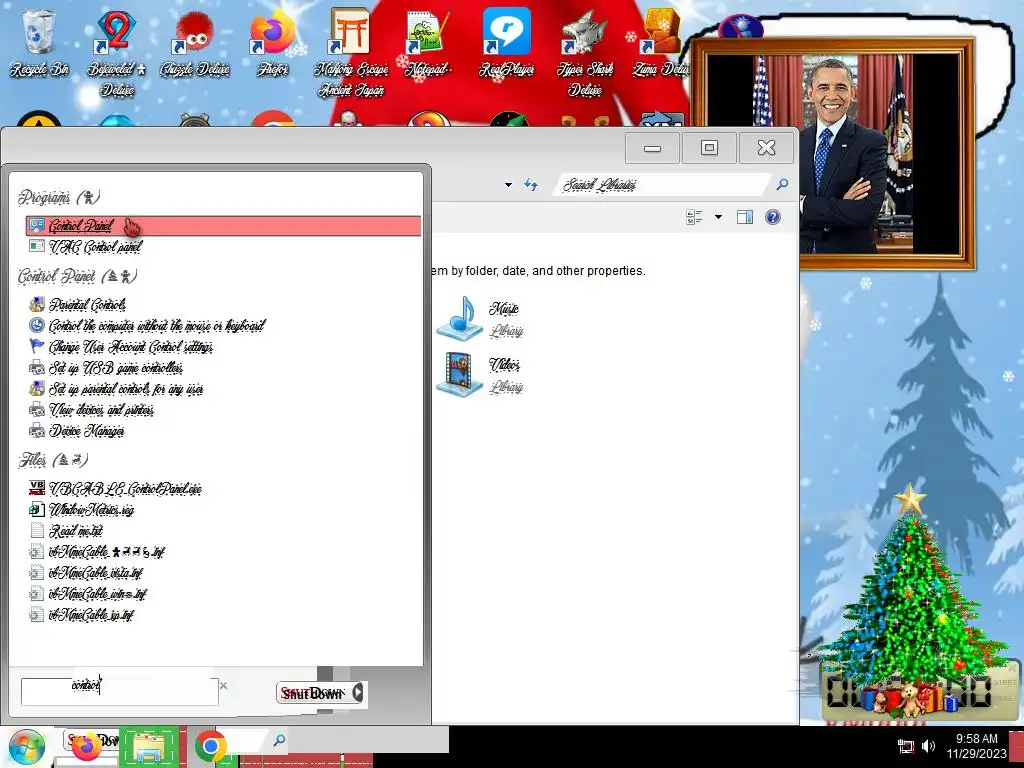
Task: Open vbMmeCable_win7.inf file result
Action: (88, 594)
